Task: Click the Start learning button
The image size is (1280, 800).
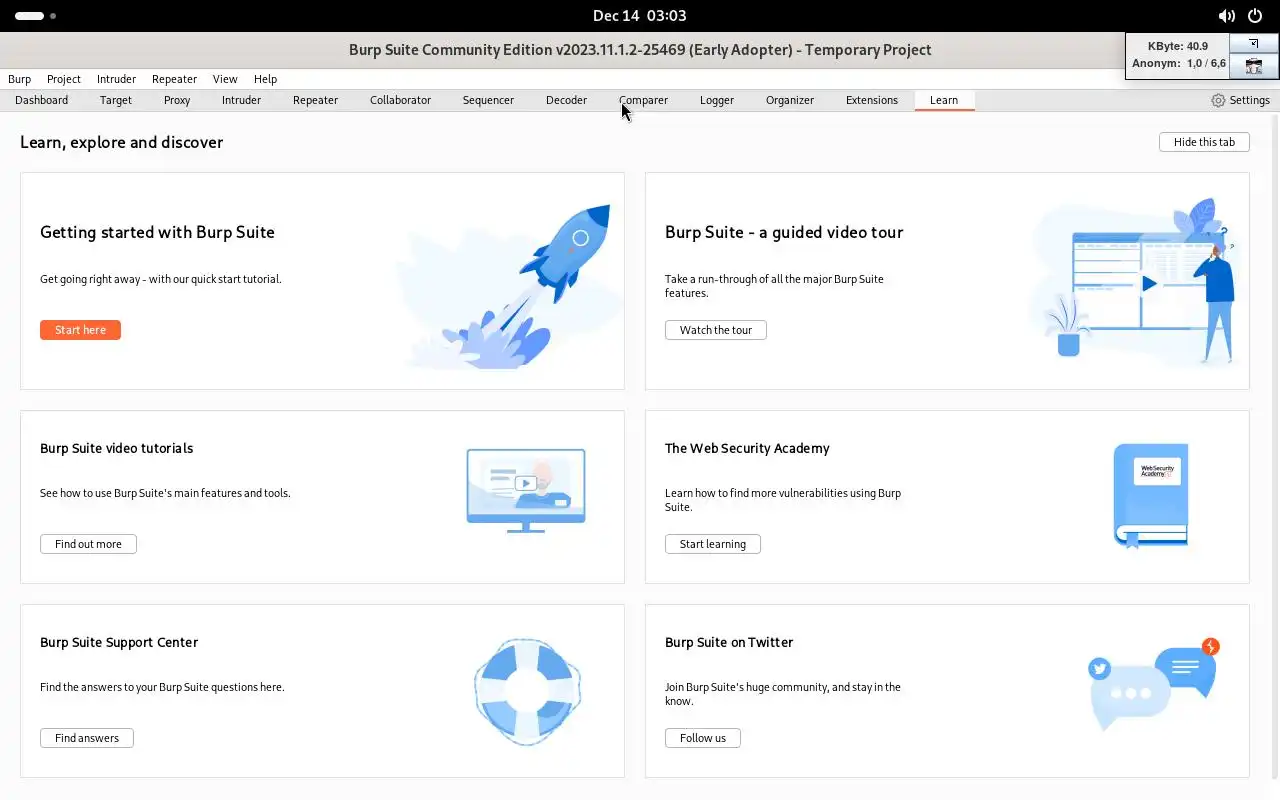Action: pyautogui.click(x=713, y=544)
